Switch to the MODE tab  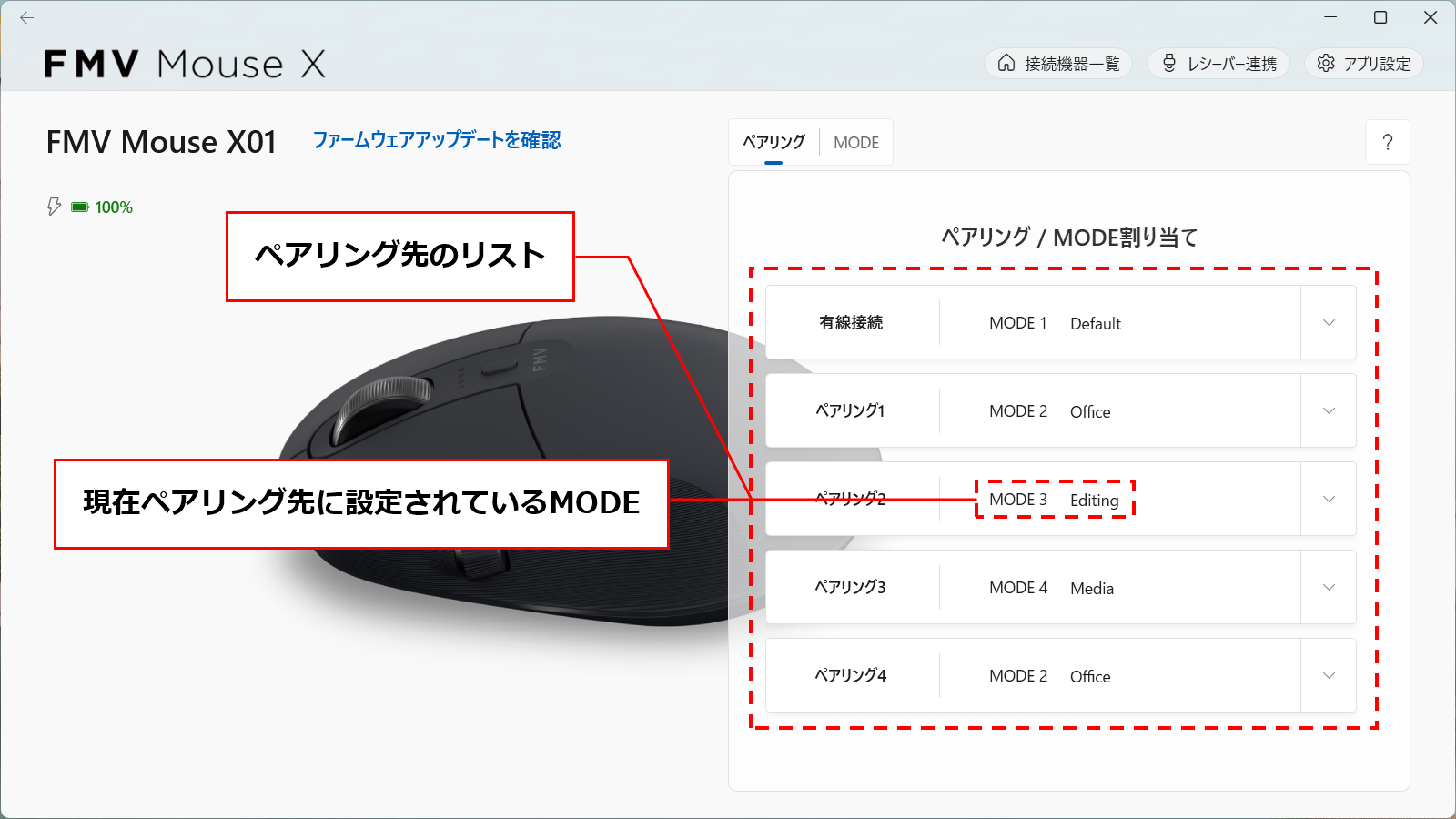tap(856, 142)
